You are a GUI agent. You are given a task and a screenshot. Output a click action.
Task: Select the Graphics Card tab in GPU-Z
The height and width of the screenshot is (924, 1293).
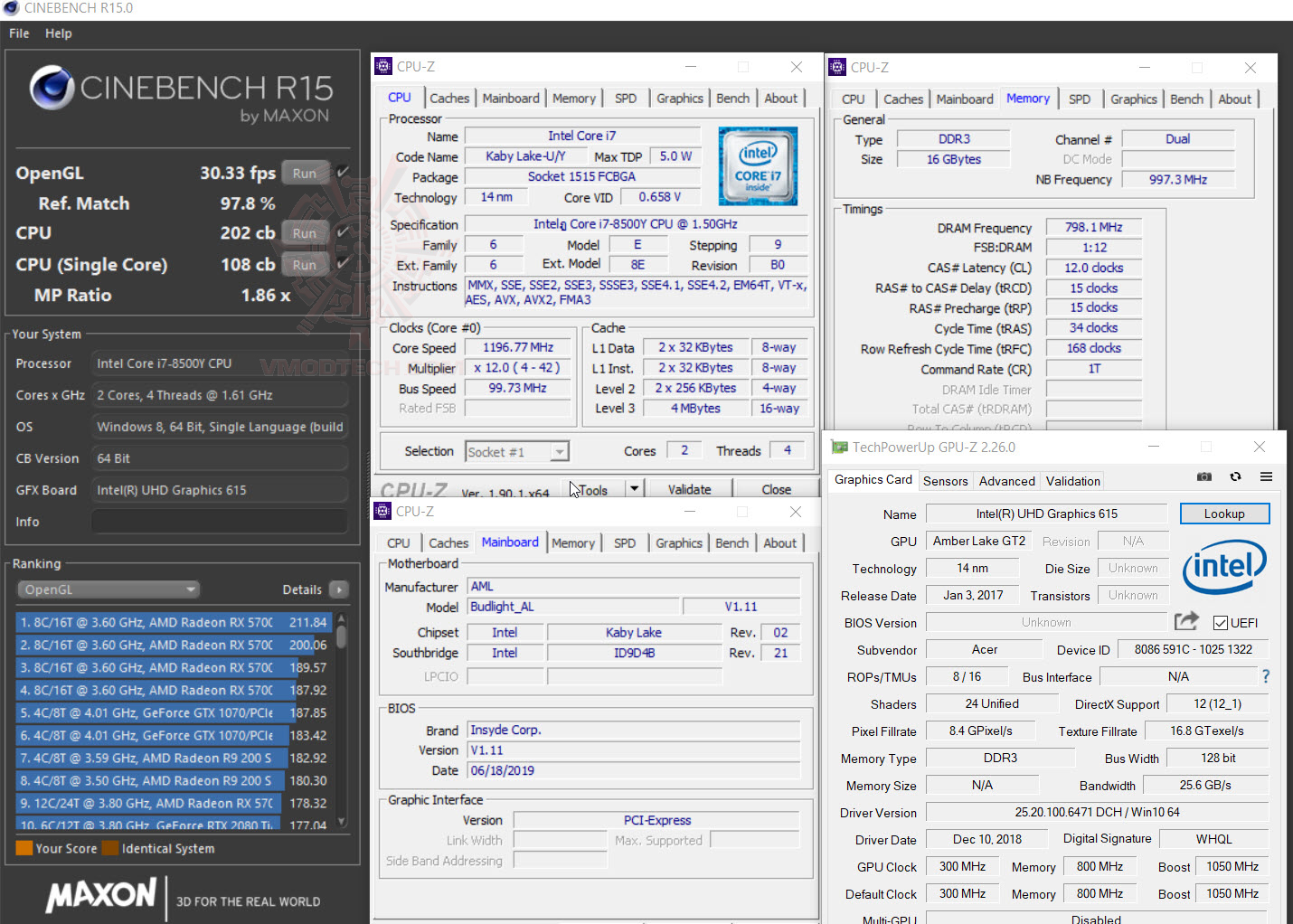[x=873, y=480]
